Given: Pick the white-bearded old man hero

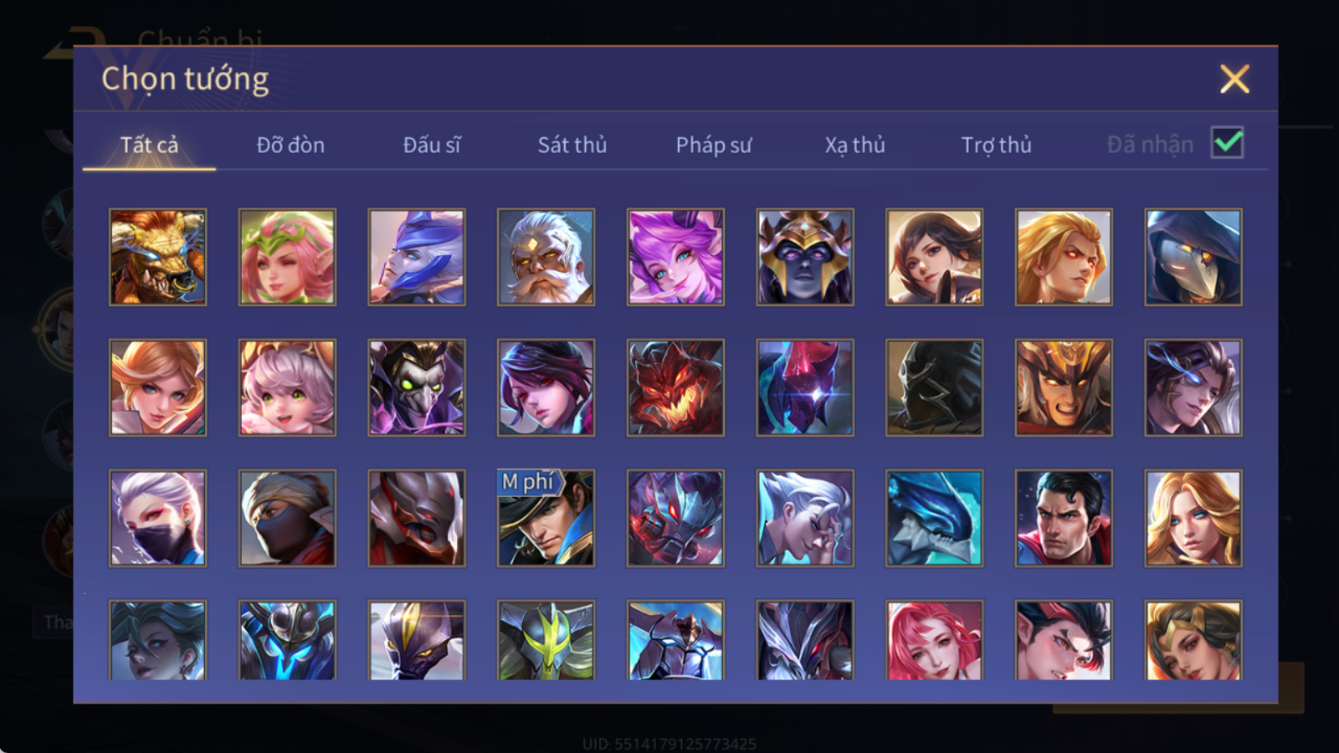Looking at the screenshot, I should coord(546,257).
